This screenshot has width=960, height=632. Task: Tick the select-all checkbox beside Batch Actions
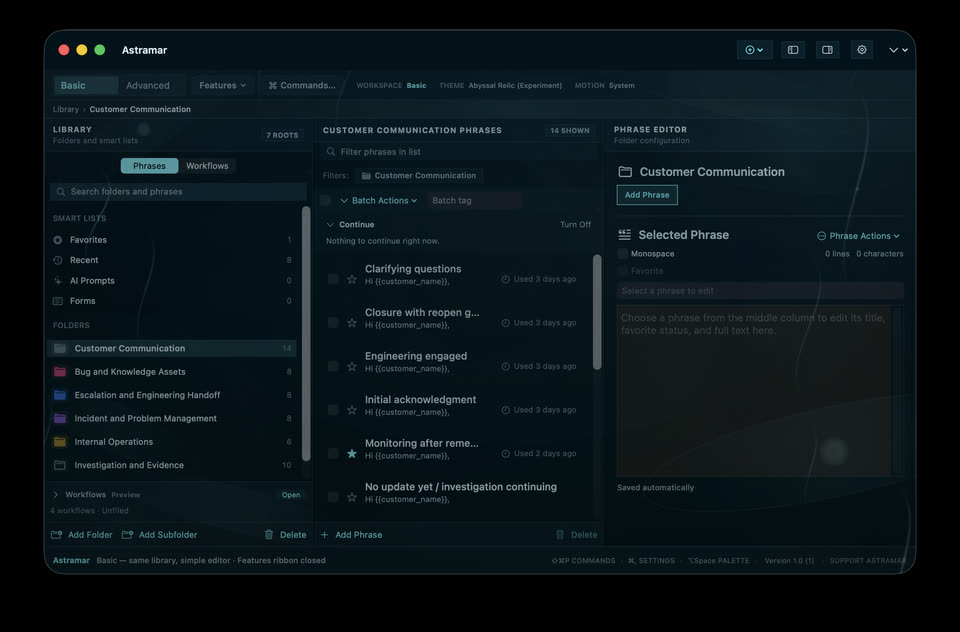click(x=326, y=200)
